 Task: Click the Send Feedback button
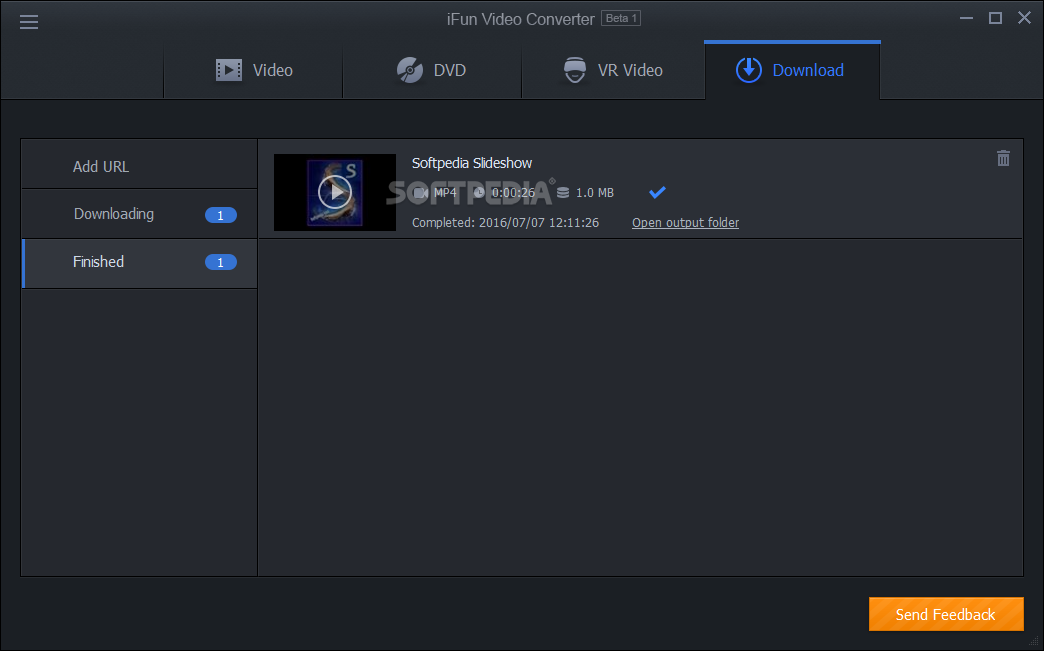946,614
